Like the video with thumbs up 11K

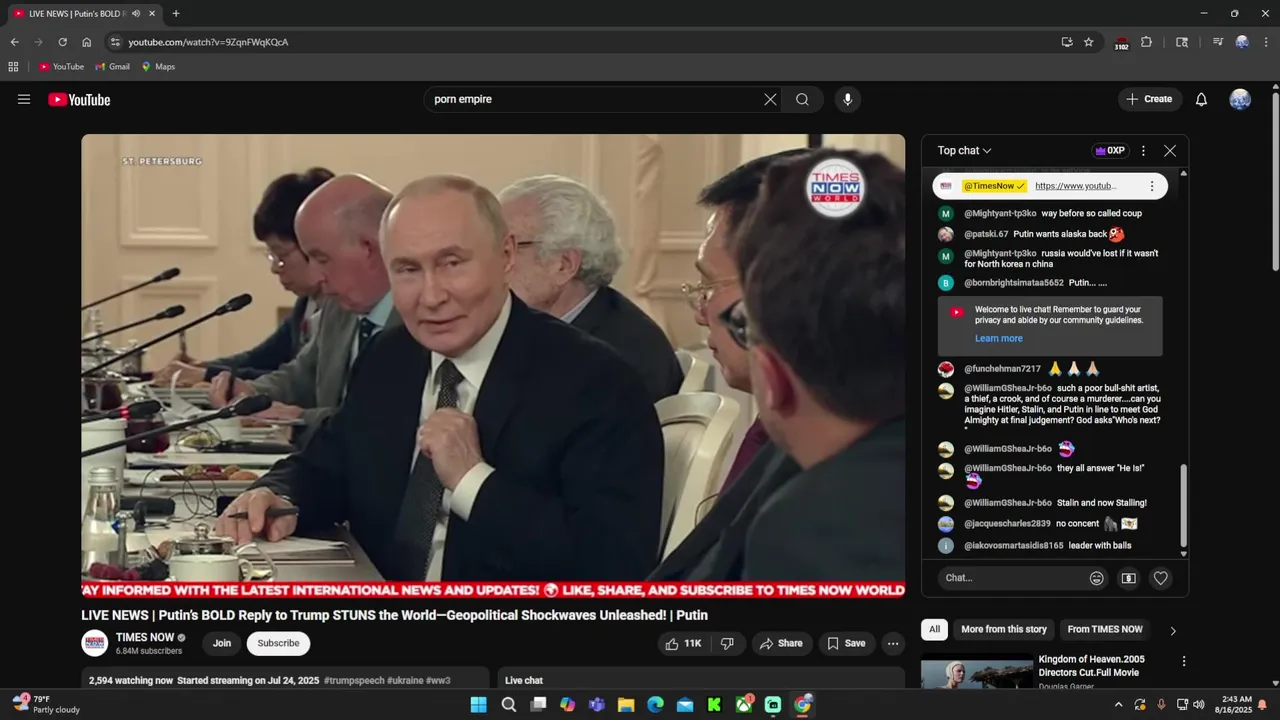[x=684, y=643]
